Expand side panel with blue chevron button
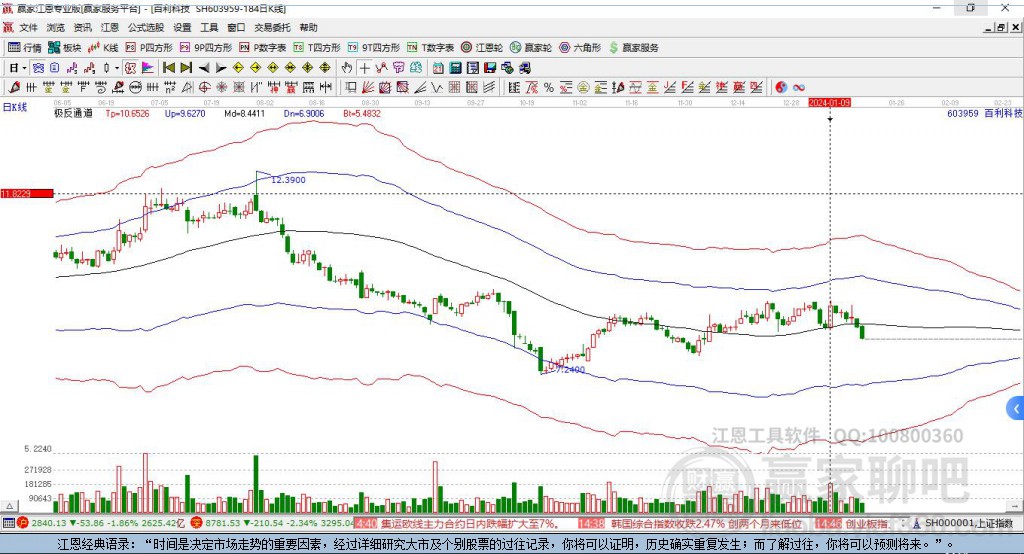The image size is (1024, 554). click(1015, 409)
